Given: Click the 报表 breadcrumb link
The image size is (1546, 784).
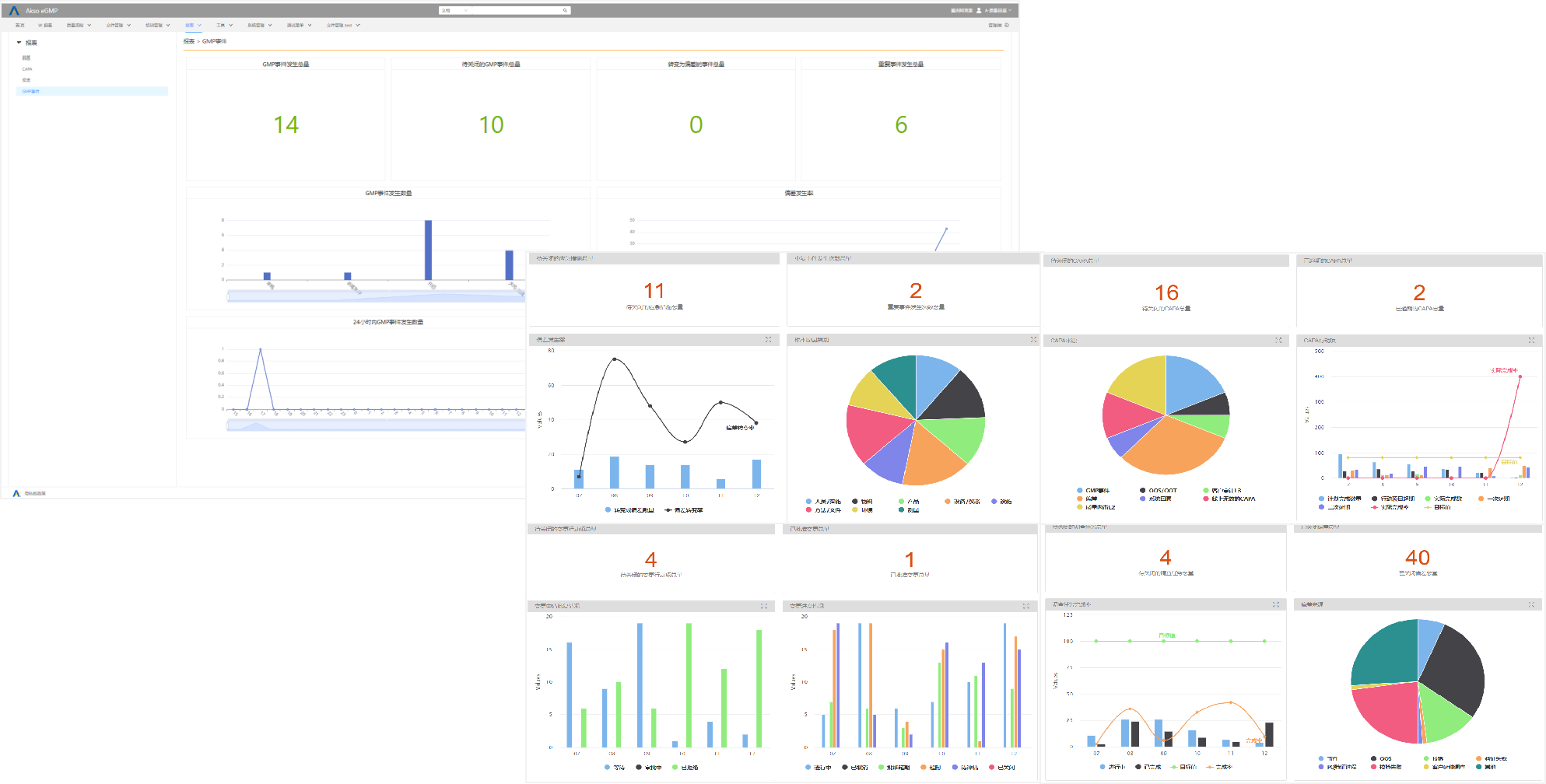Looking at the screenshot, I should [x=189, y=41].
